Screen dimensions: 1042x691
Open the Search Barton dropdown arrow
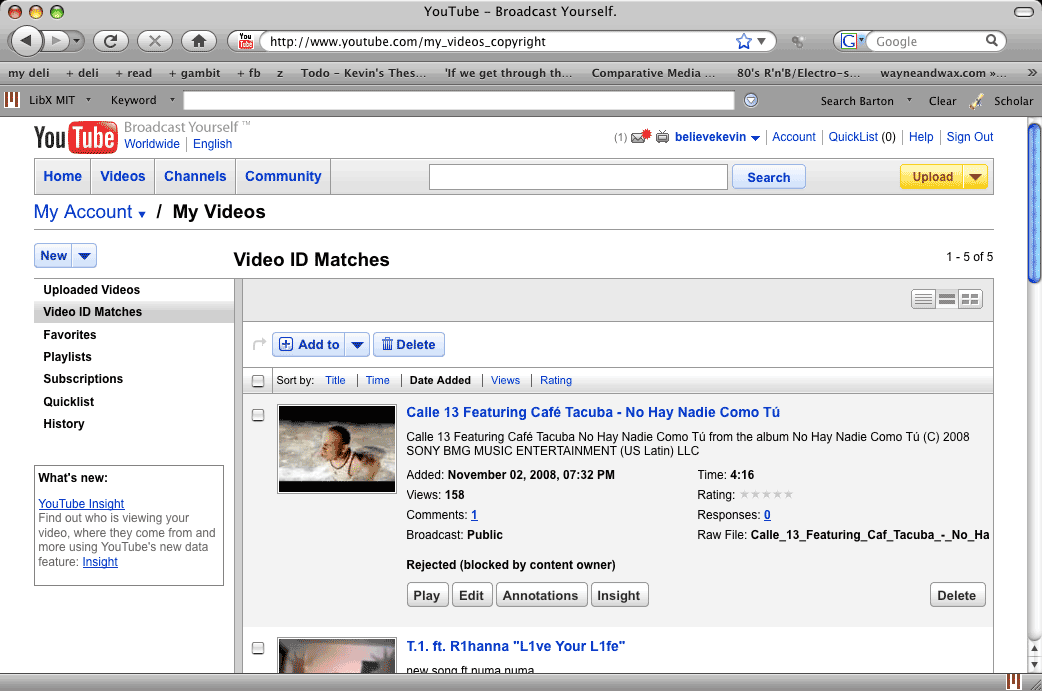tap(909, 100)
